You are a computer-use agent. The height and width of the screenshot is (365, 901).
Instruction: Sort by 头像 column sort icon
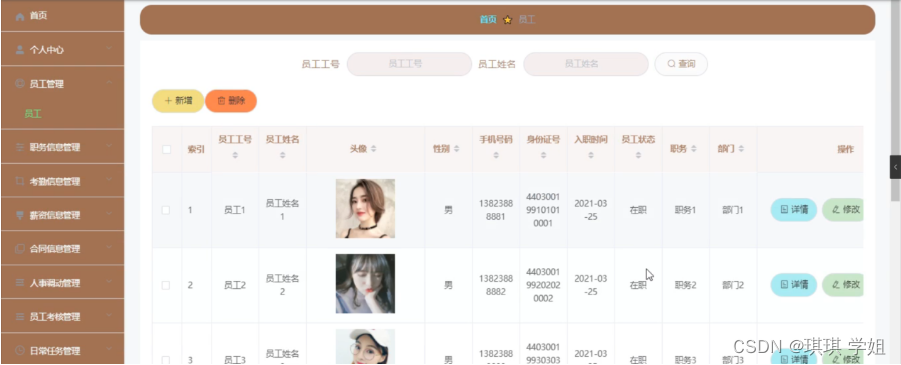coord(374,149)
